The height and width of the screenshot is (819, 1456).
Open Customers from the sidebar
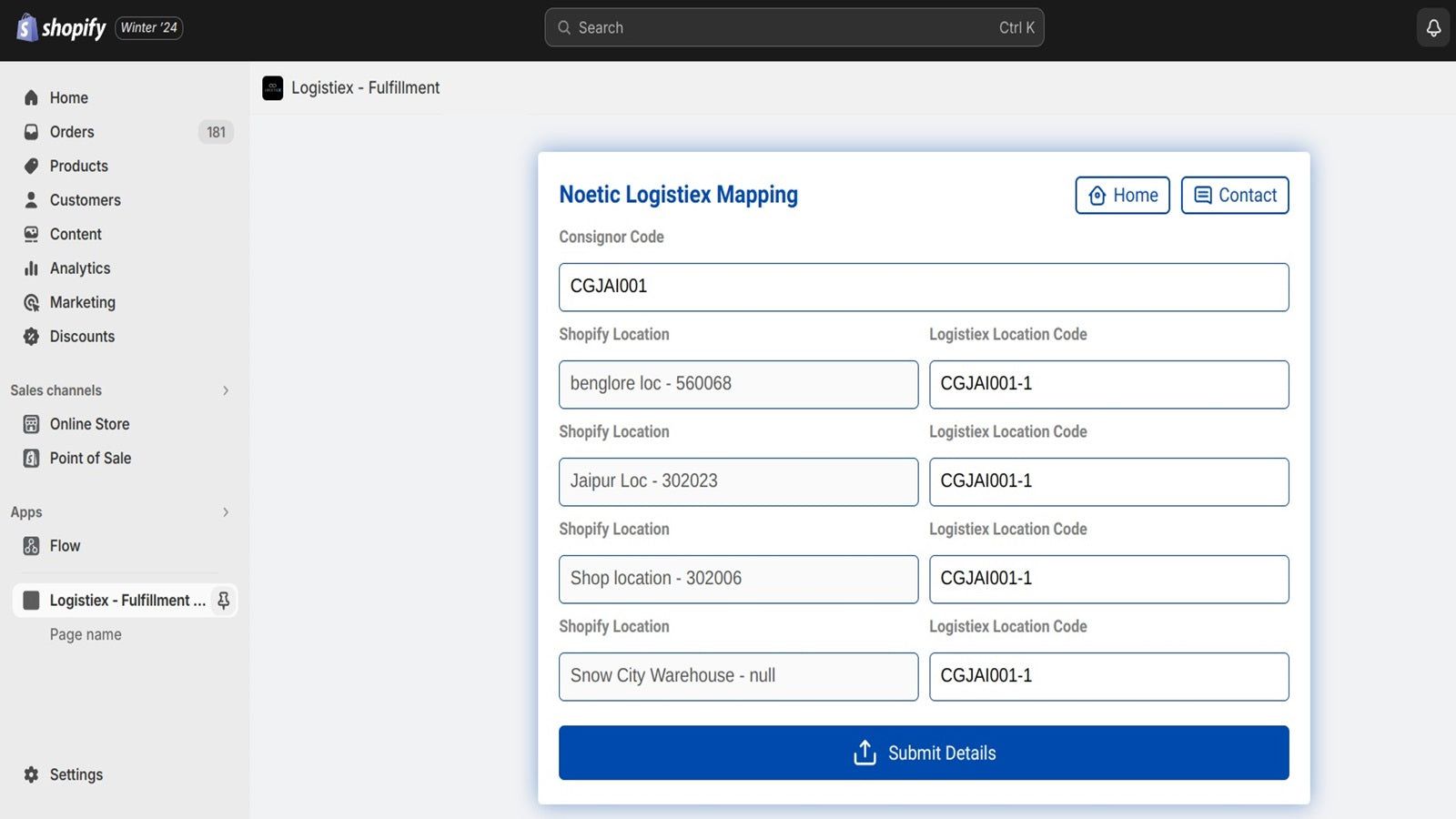126,200
